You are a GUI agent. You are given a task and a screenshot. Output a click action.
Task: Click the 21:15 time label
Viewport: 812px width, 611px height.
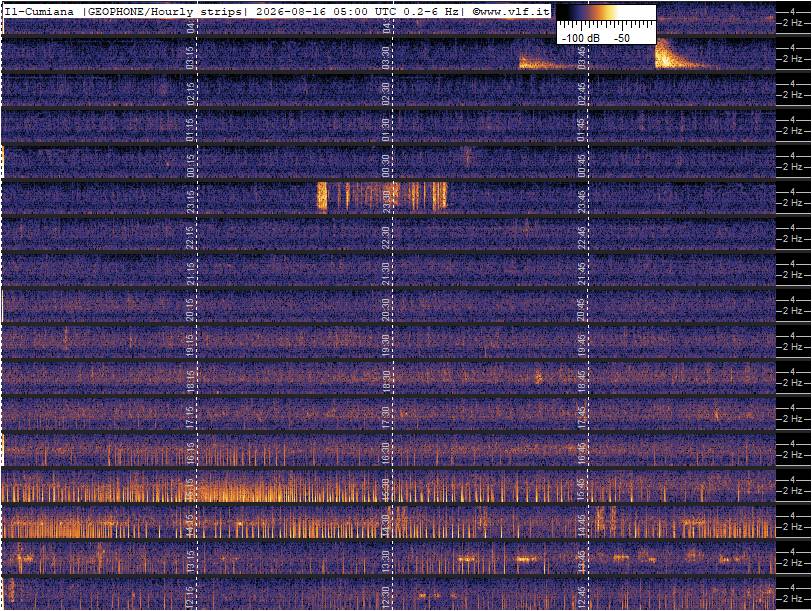(190, 273)
